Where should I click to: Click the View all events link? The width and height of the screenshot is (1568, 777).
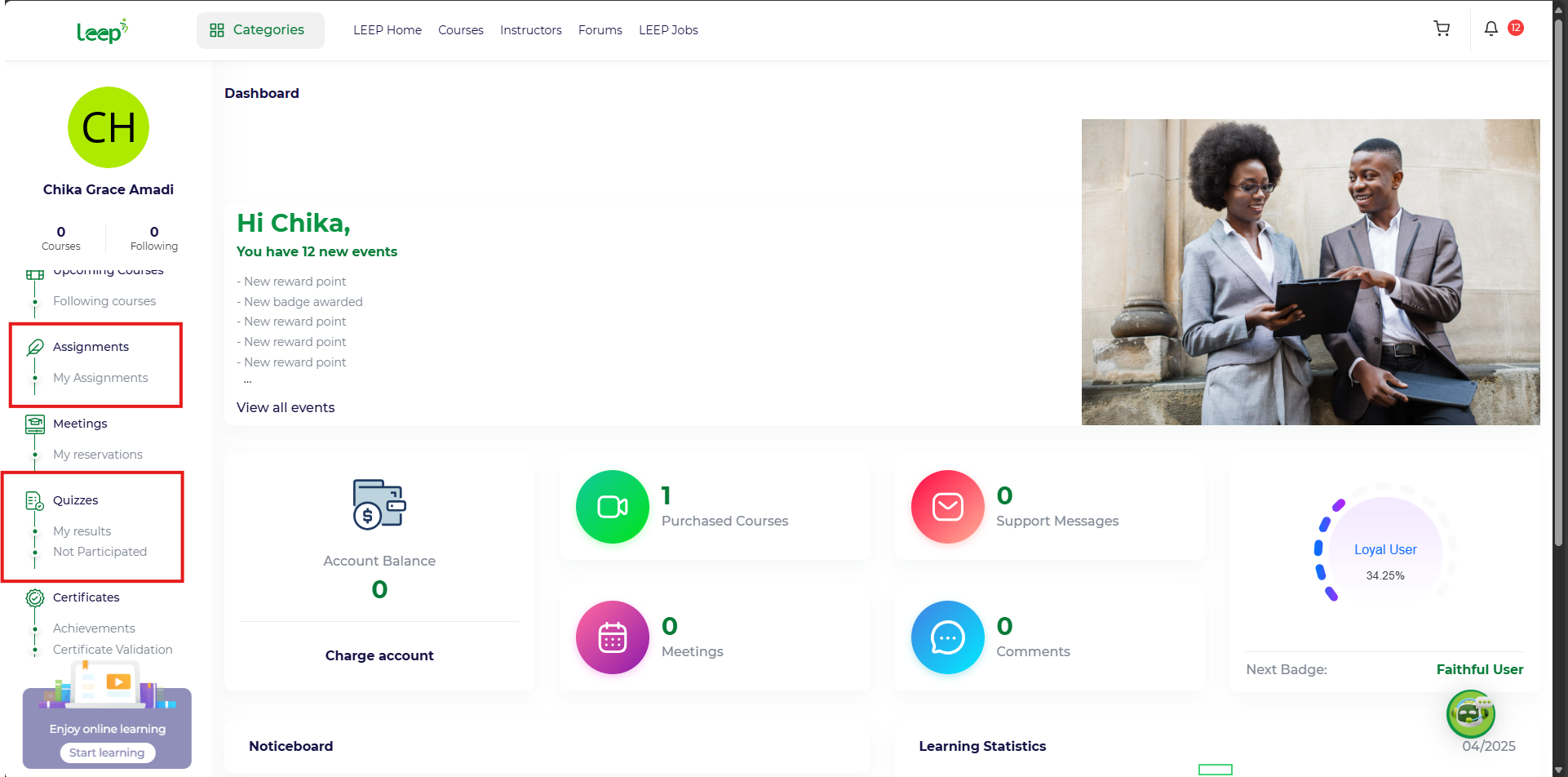(x=286, y=407)
